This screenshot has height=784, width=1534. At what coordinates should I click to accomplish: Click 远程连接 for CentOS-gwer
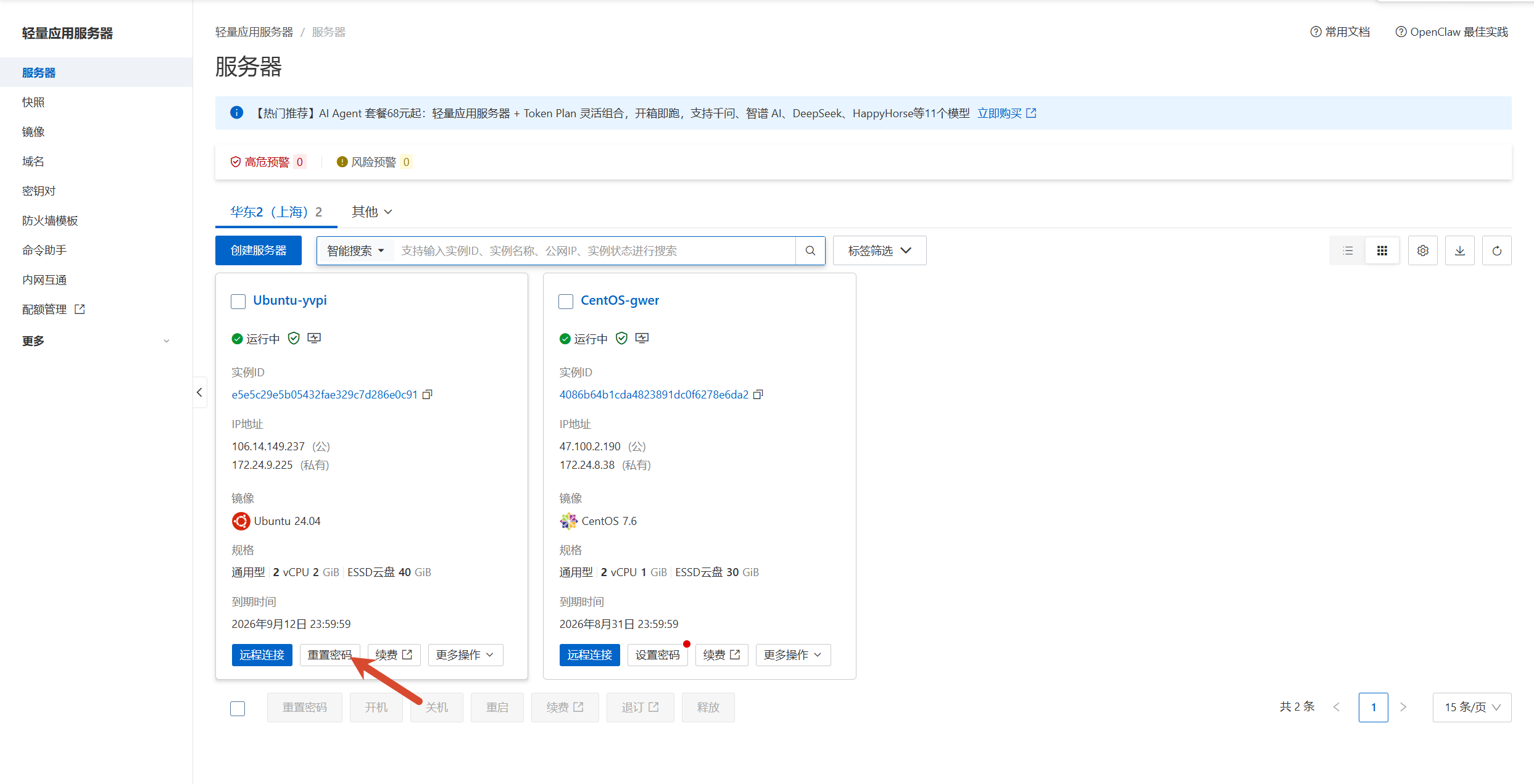[x=590, y=655]
